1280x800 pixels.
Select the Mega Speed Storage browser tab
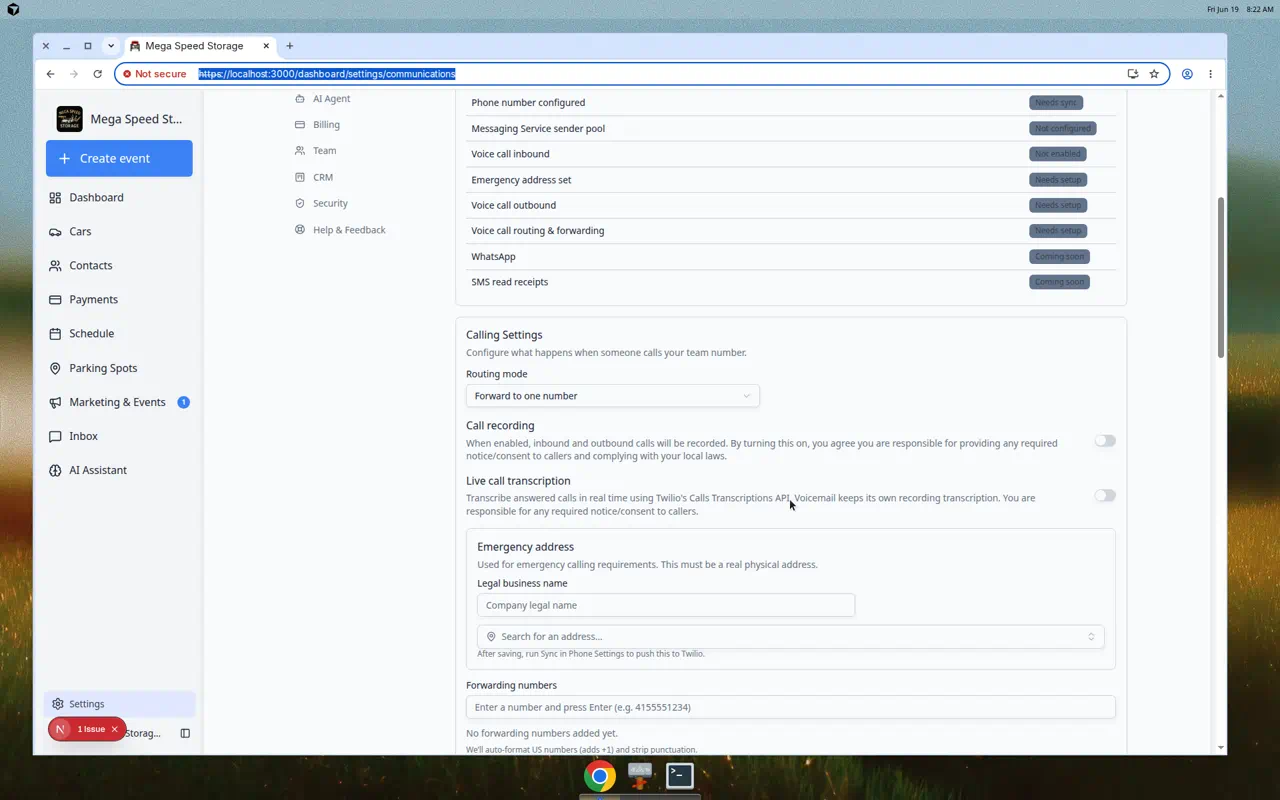point(200,46)
